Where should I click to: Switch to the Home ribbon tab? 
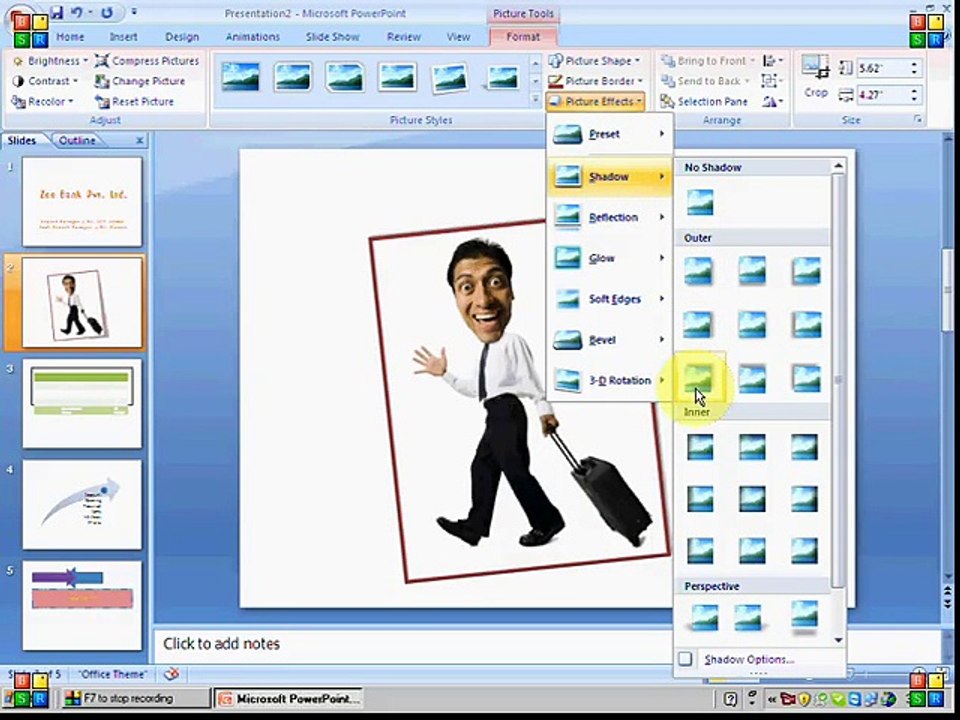pos(70,37)
